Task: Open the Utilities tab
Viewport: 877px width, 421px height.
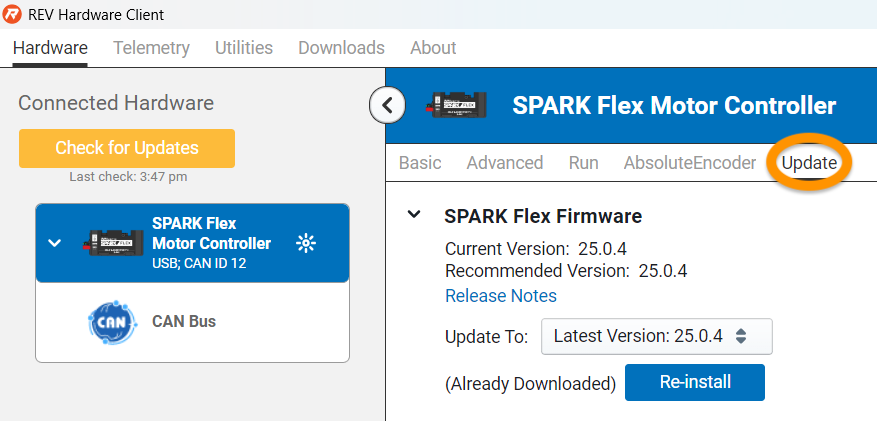Action: pos(244,48)
